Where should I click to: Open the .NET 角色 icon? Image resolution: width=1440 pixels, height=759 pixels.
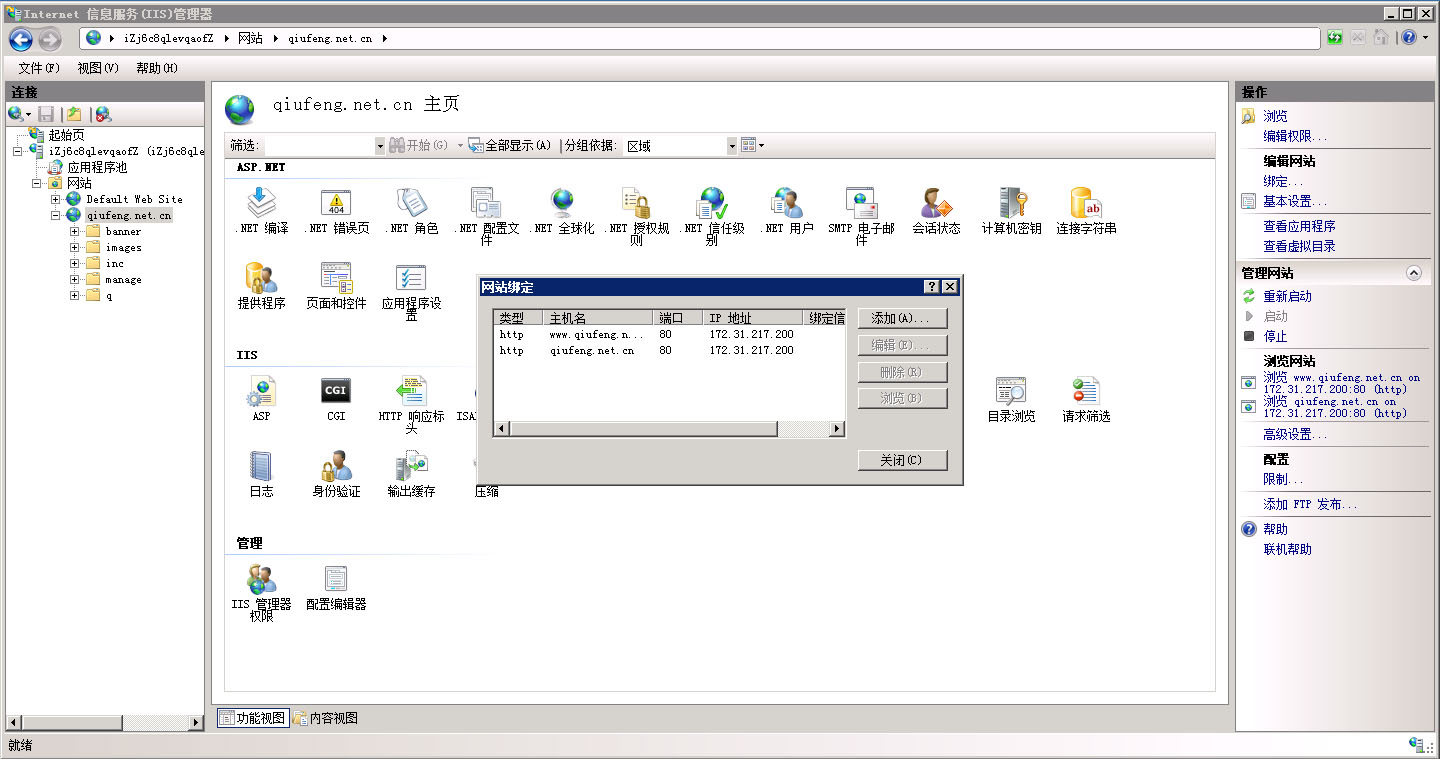tap(411, 211)
